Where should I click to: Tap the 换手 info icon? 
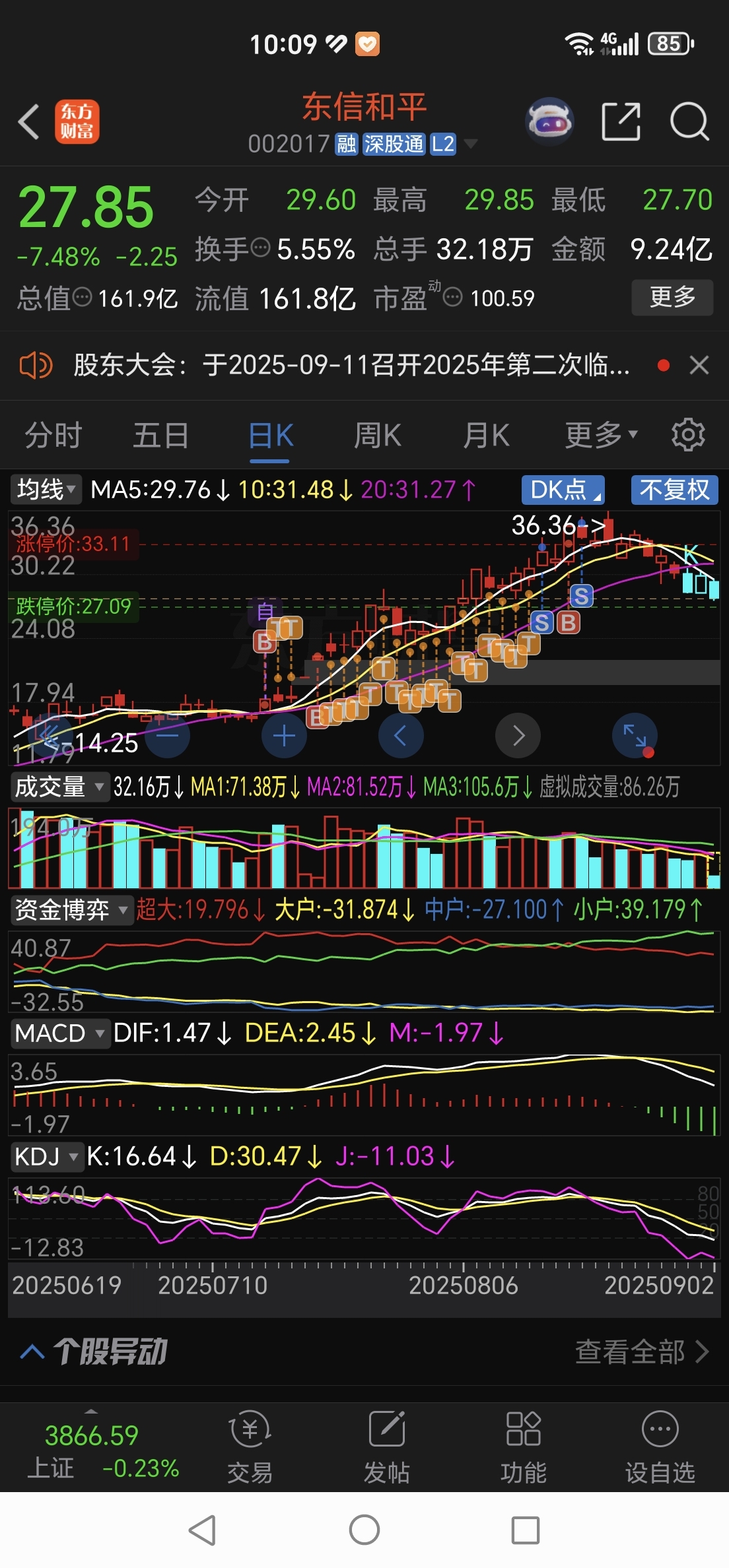point(261,248)
